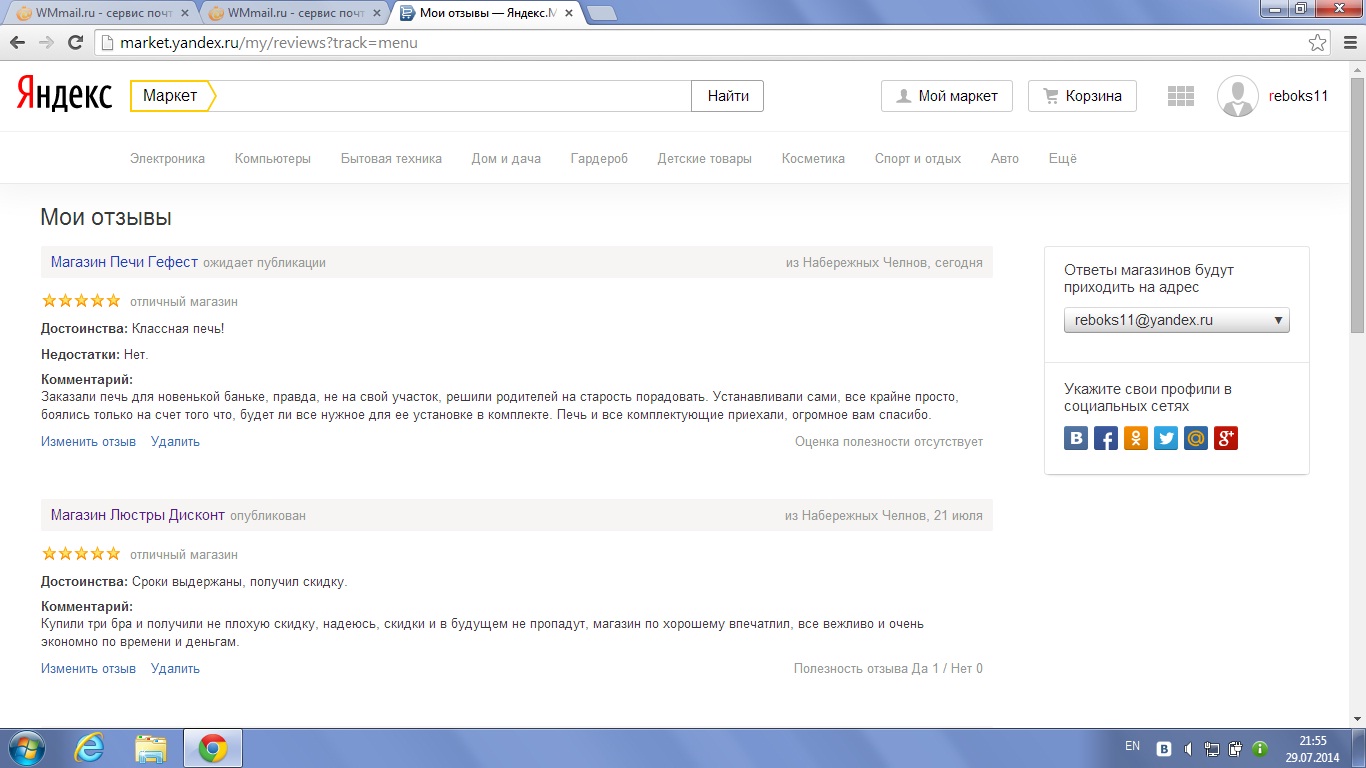Click the star rating of Печи Гефест review
1366x768 pixels.
81,300
